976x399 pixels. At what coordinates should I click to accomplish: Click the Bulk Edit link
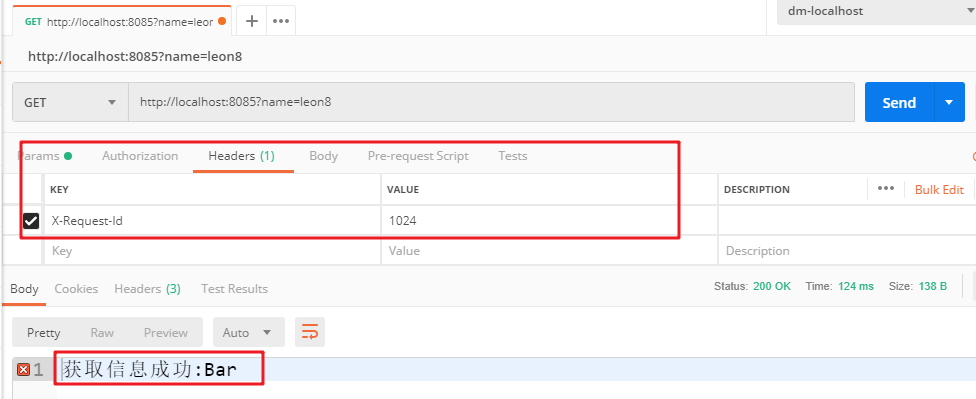coord(939,190)
